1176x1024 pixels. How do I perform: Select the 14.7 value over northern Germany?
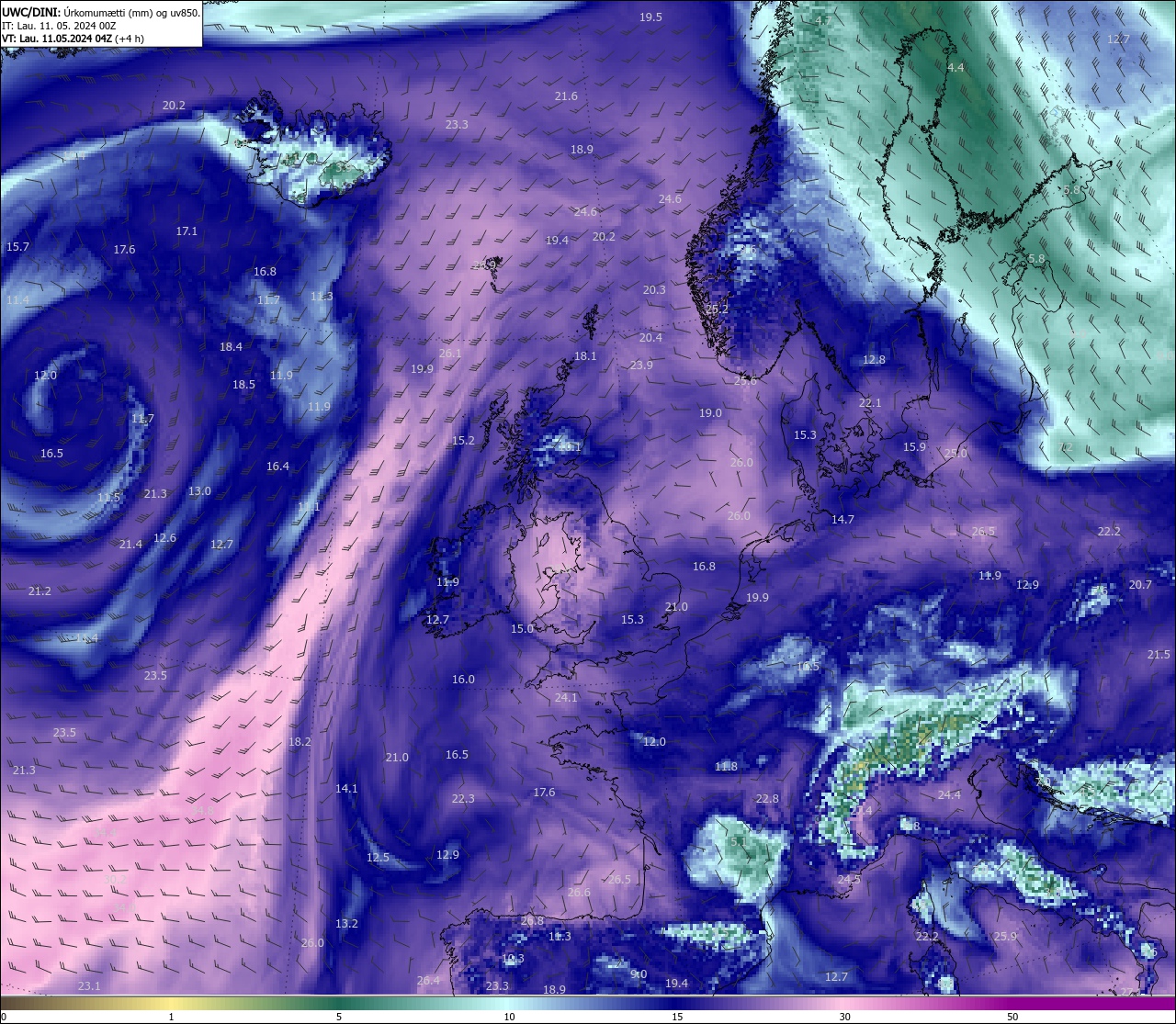tap(842, 520)
